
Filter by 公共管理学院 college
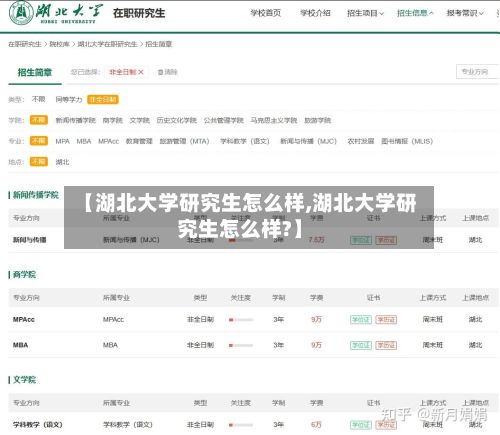coord(224,120)
